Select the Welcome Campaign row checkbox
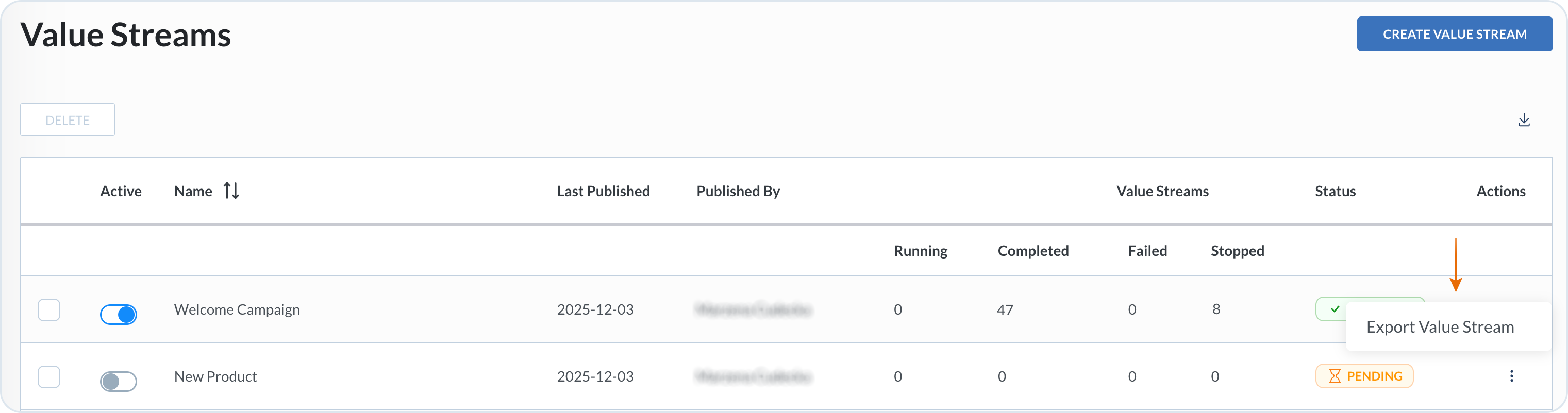This screenshot has width=1568, height=413. (48, 309)
